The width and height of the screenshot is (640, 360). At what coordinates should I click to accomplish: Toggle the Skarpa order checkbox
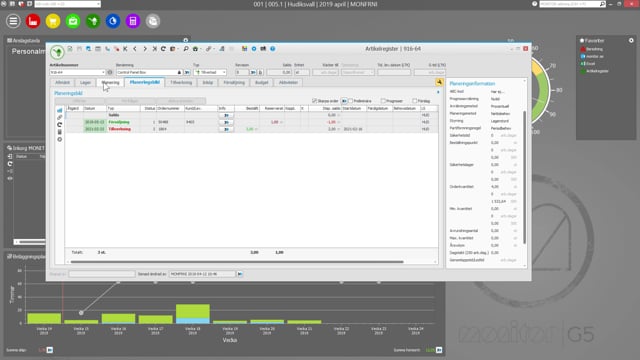tap(314, 100)
